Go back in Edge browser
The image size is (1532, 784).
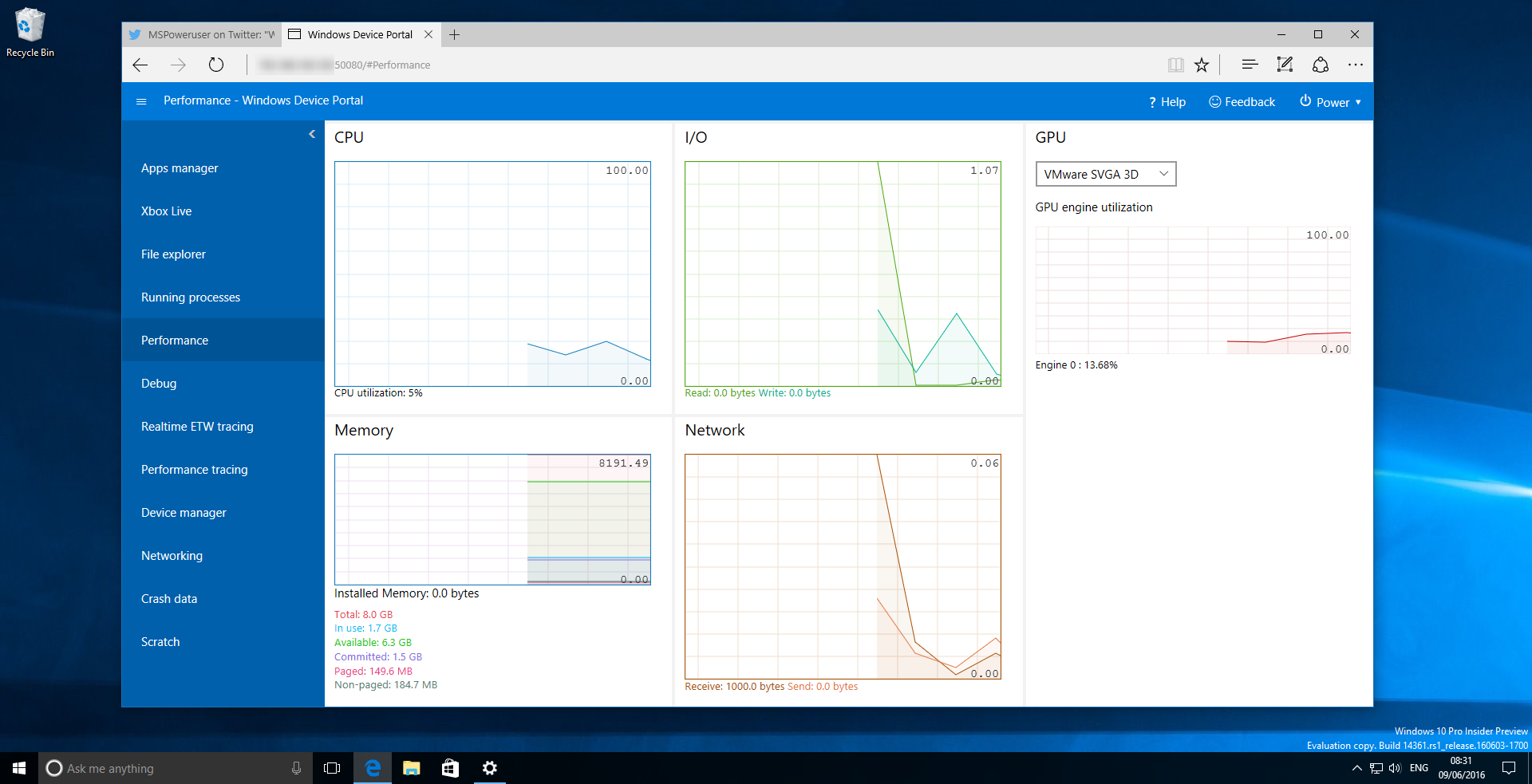[140, 65]
